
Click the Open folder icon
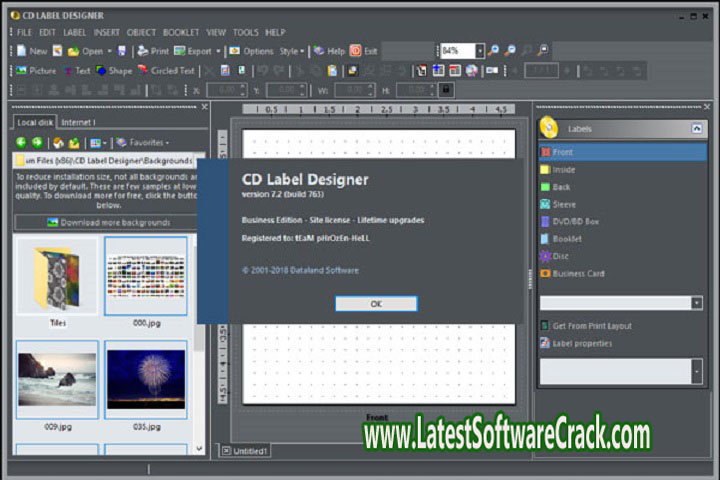[x=73, y=51]
